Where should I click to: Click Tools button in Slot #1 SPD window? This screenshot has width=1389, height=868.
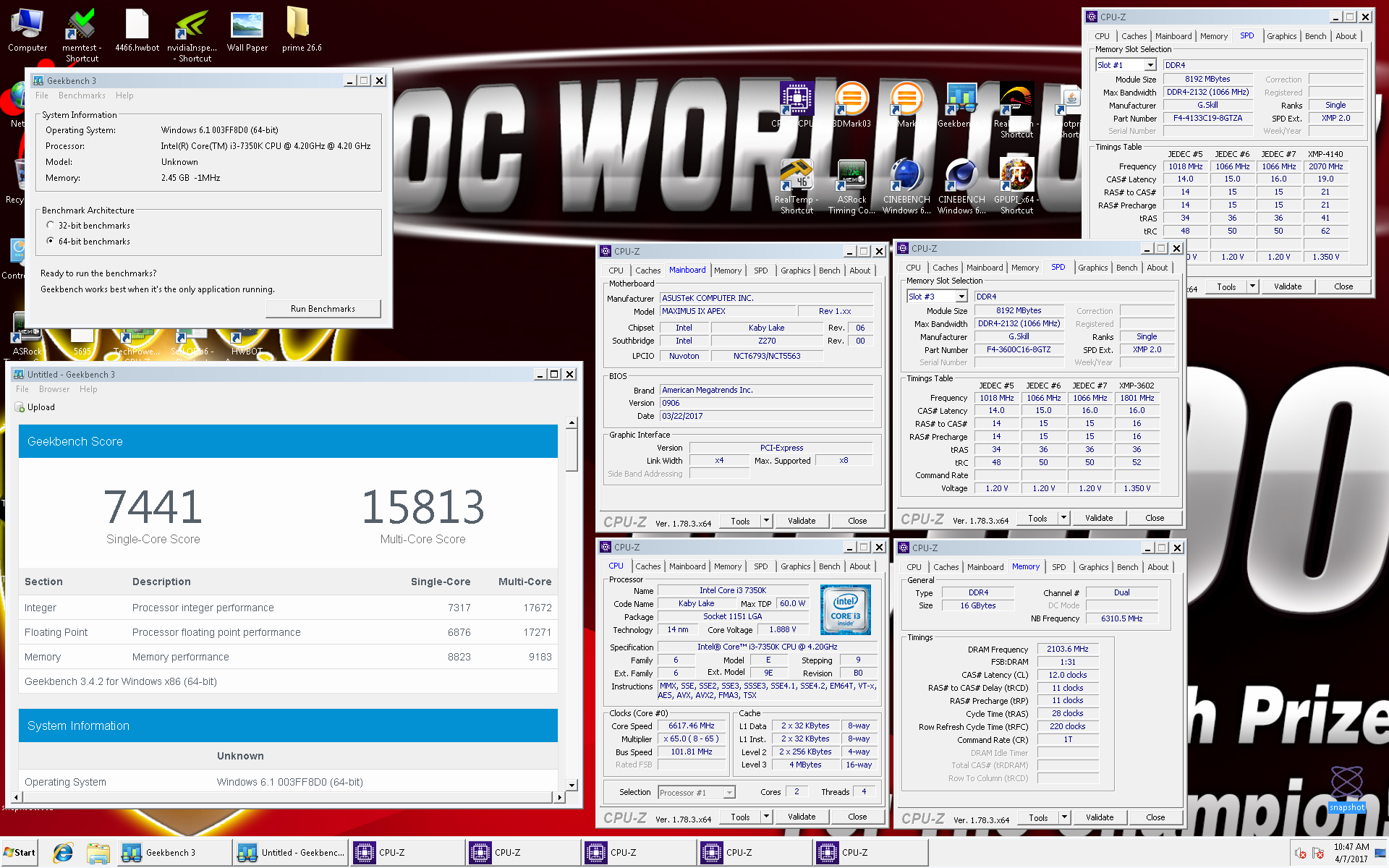1226,286
